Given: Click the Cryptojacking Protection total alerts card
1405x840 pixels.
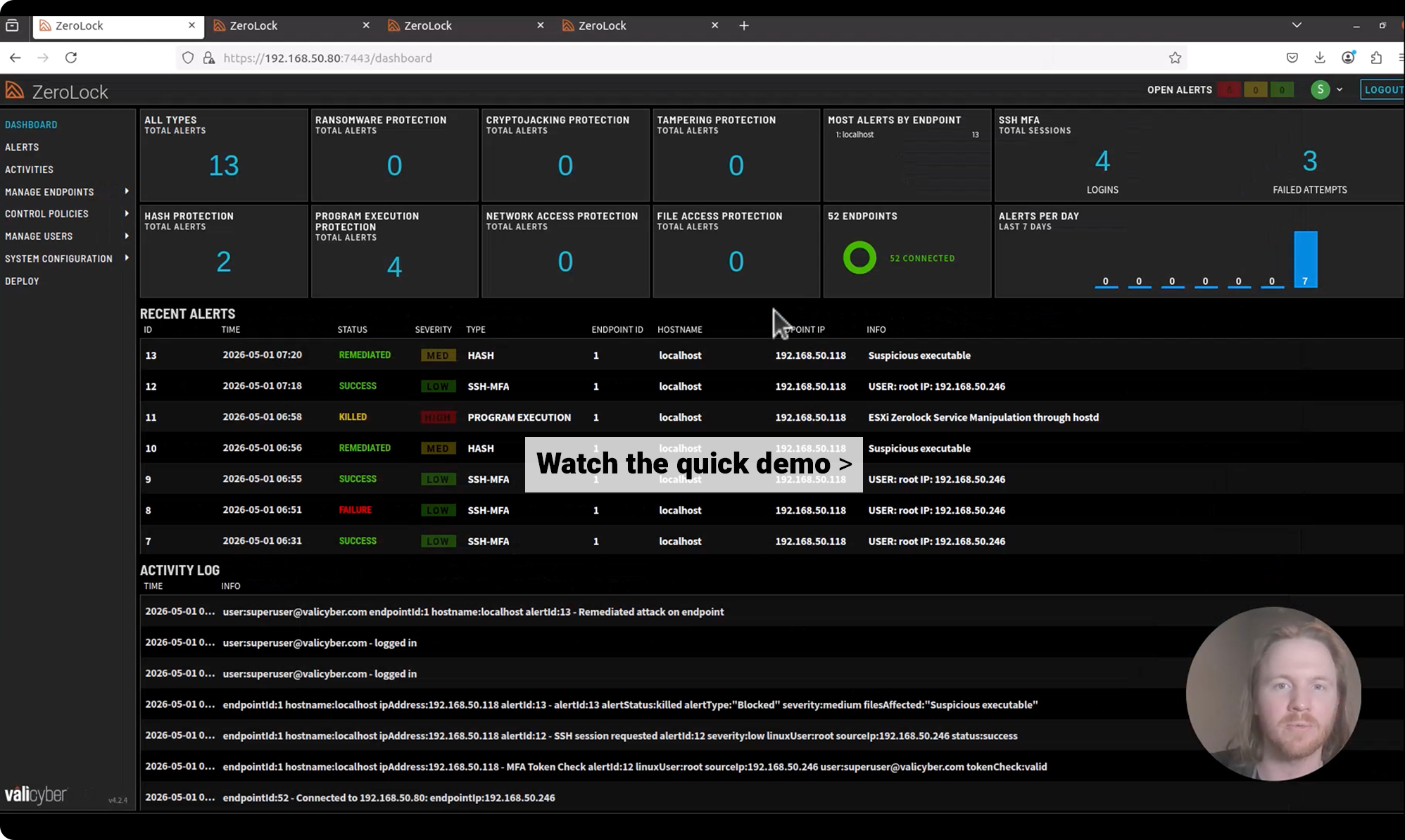Looking at the screenshot, I should coord(565,155).
